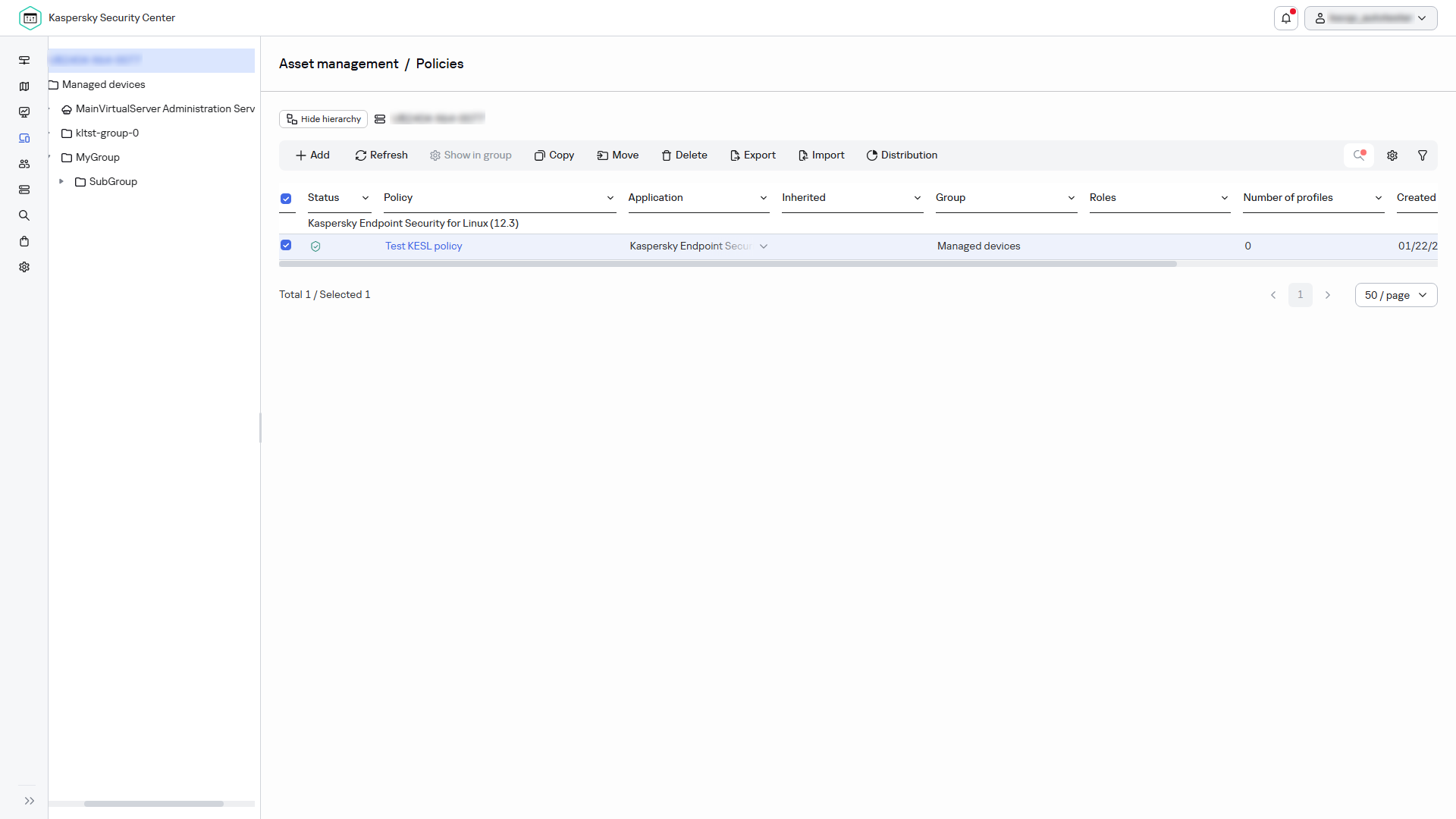Screen dimensions: 1456x819
Task: Expand the sidebar with double-chevron icon
Action: tap(30, 801)
